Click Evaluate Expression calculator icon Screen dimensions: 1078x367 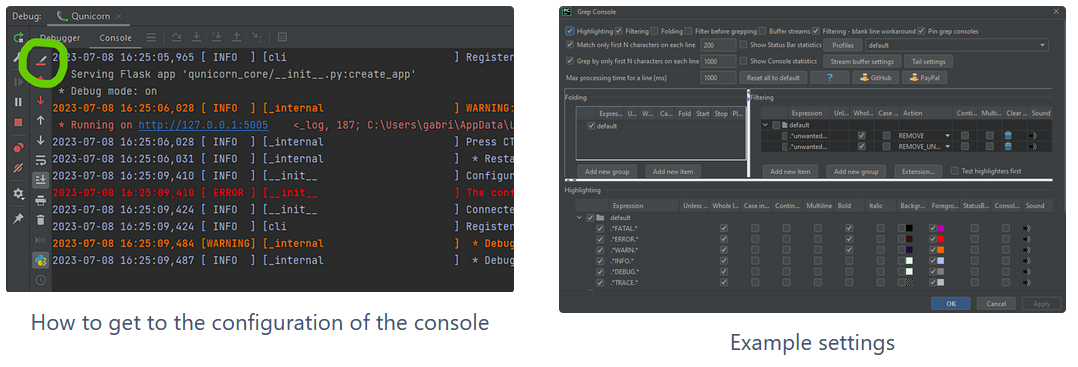[283, 38]
